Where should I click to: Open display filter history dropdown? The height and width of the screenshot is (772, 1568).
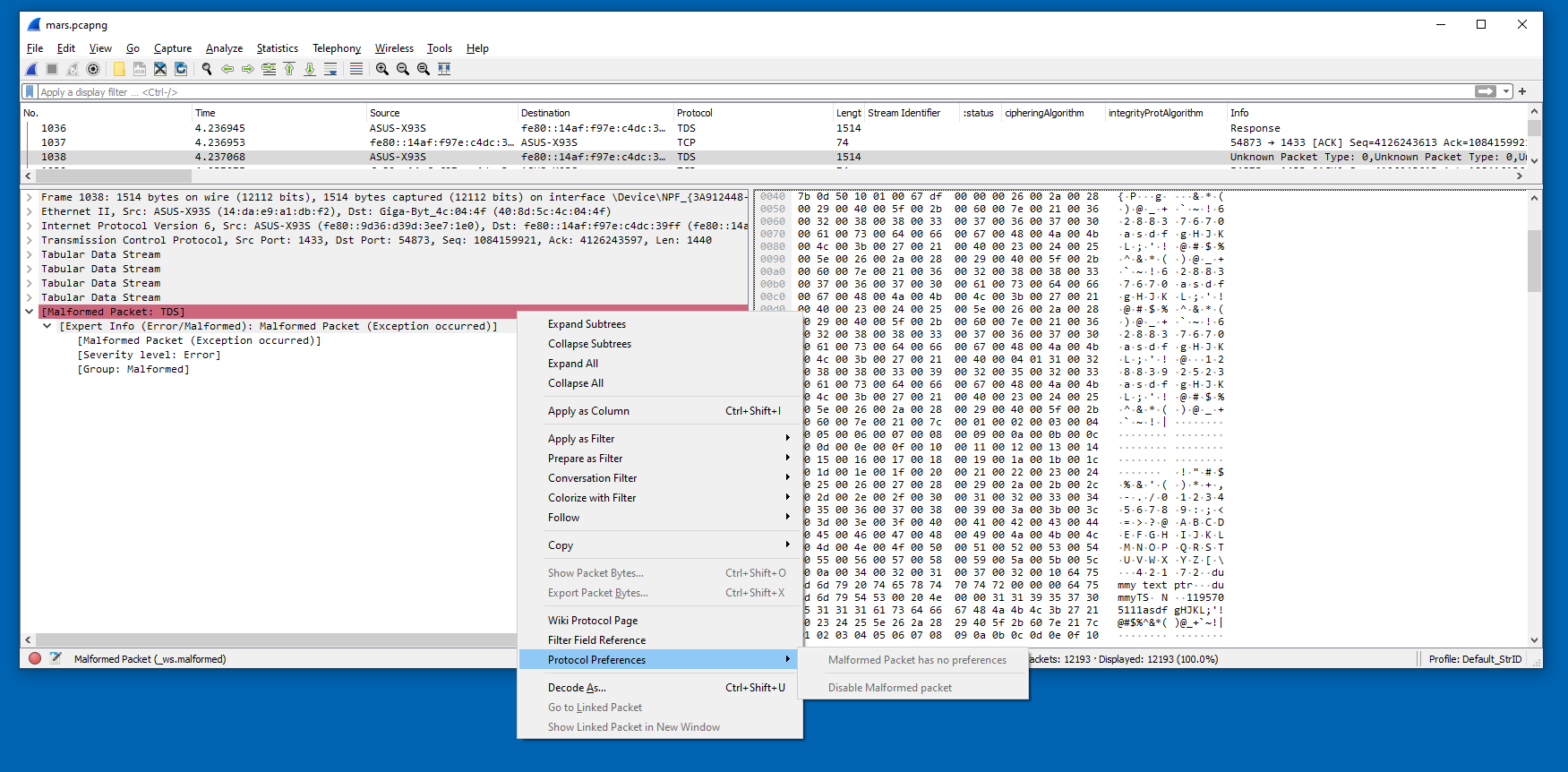tap(1506, 91)
